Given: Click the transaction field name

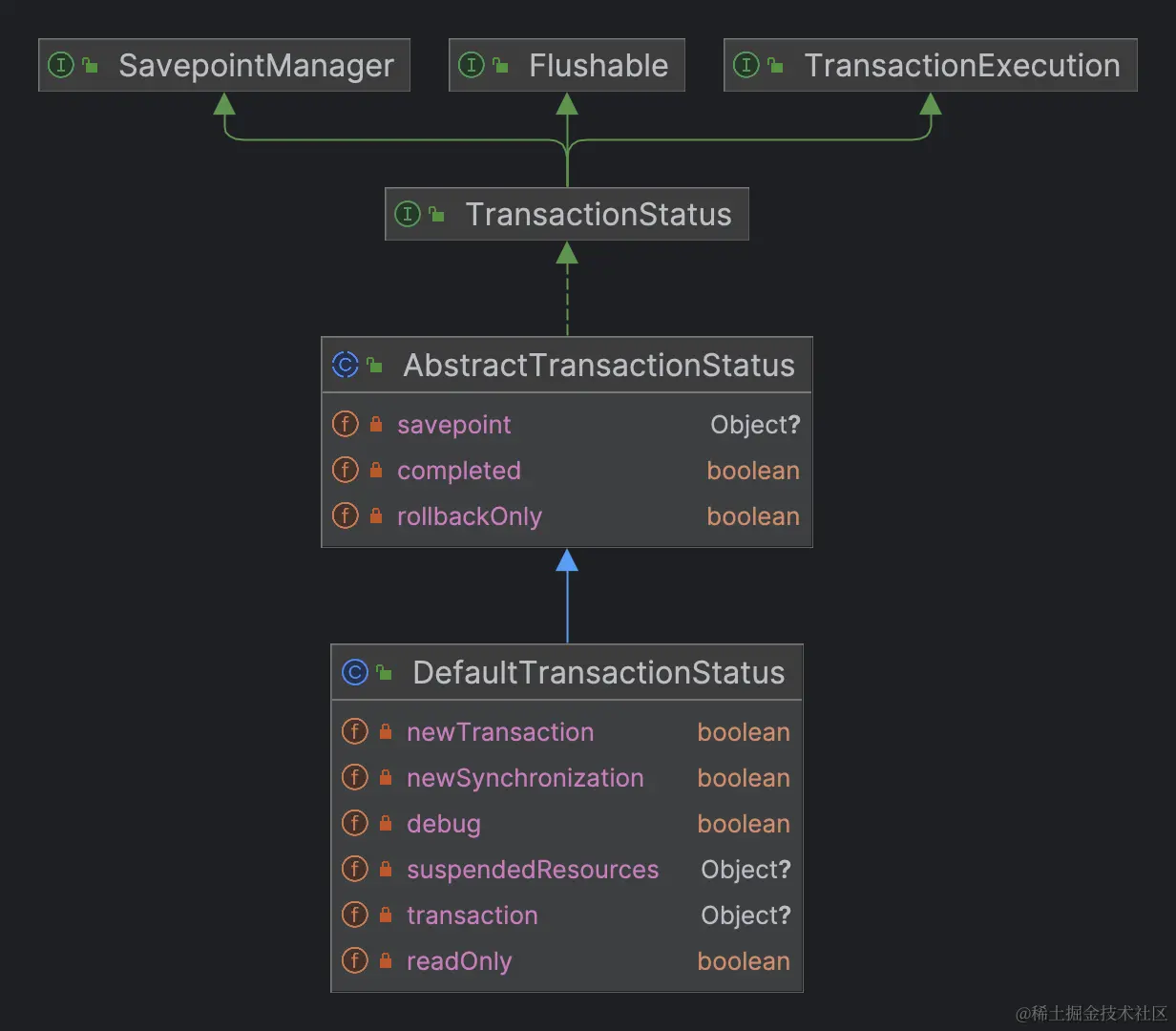Looking at the screenshot, I should [472, 915].
